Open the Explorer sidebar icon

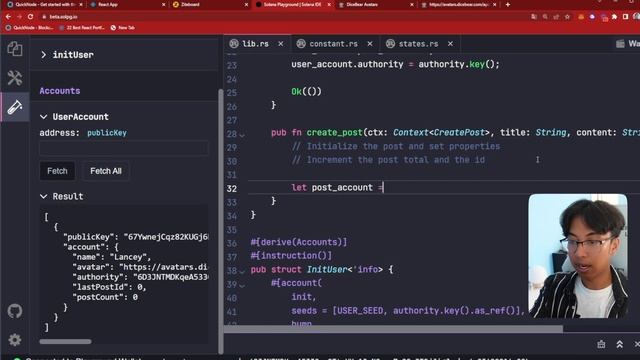click(15, 49)
